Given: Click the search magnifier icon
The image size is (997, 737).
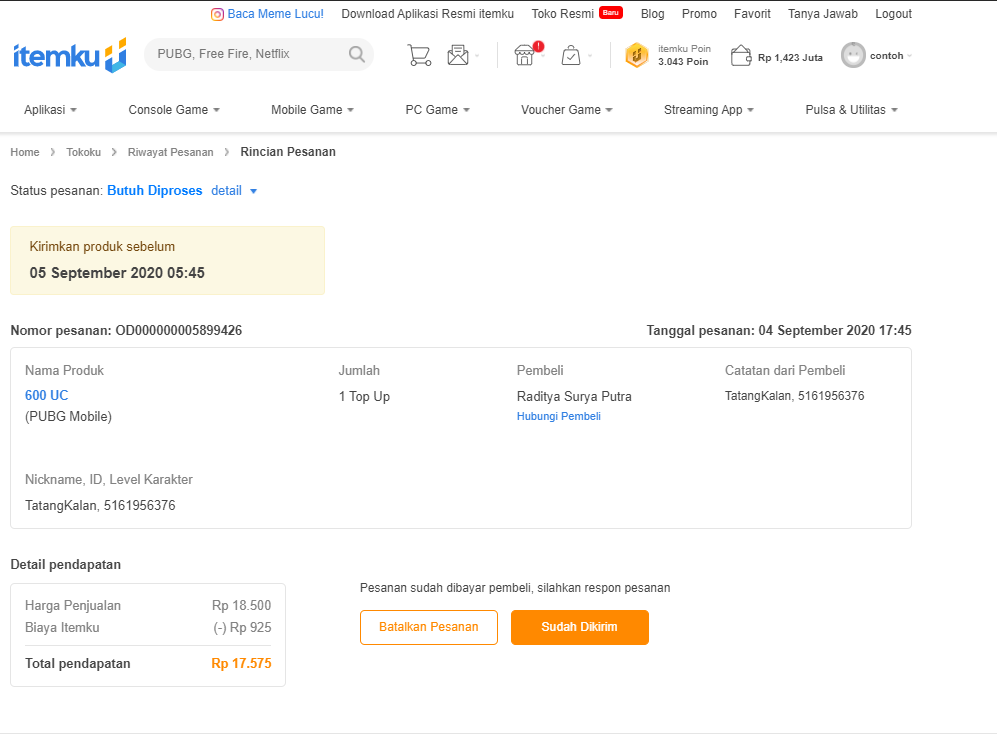Looking at the screenshot, I should (357, 54).
